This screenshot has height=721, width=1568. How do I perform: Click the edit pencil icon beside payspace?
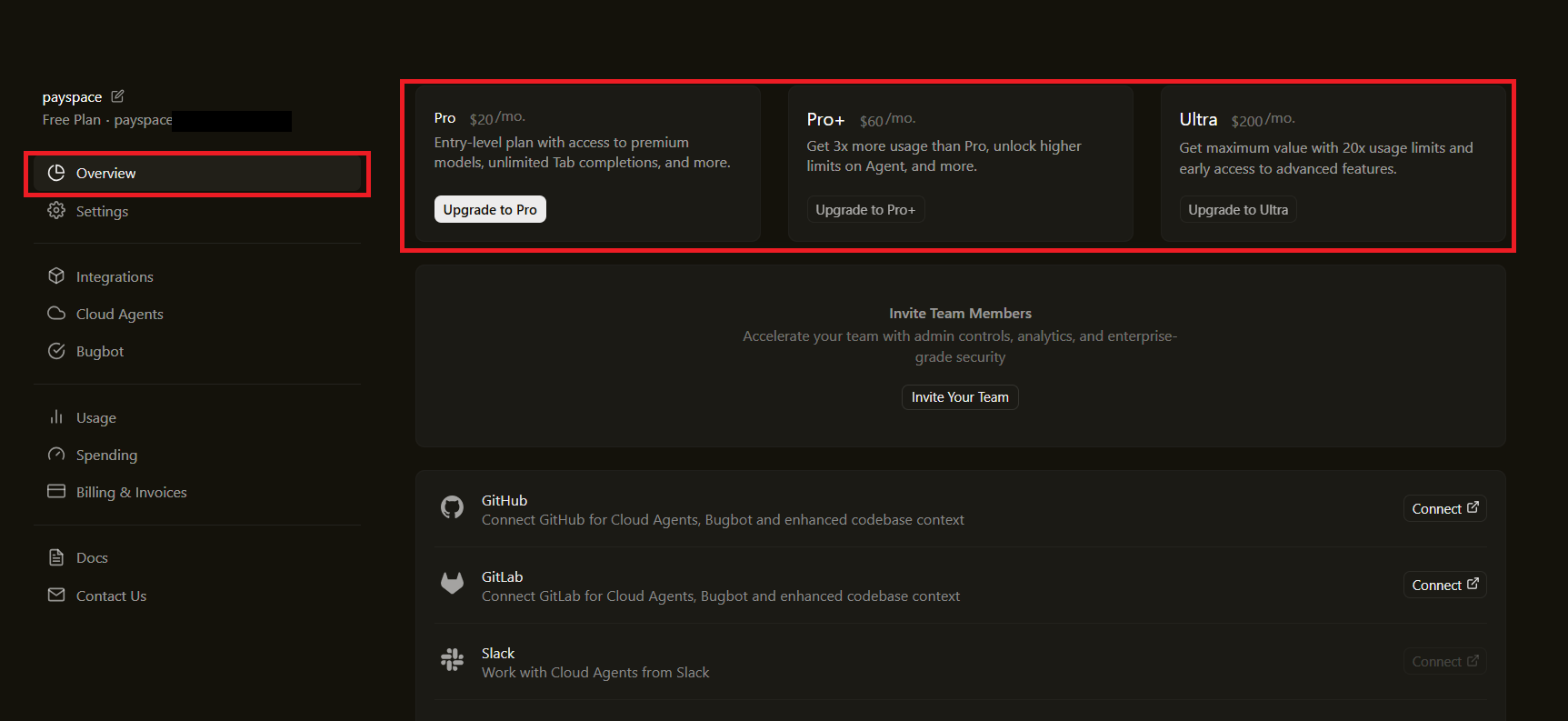[117, 96]
